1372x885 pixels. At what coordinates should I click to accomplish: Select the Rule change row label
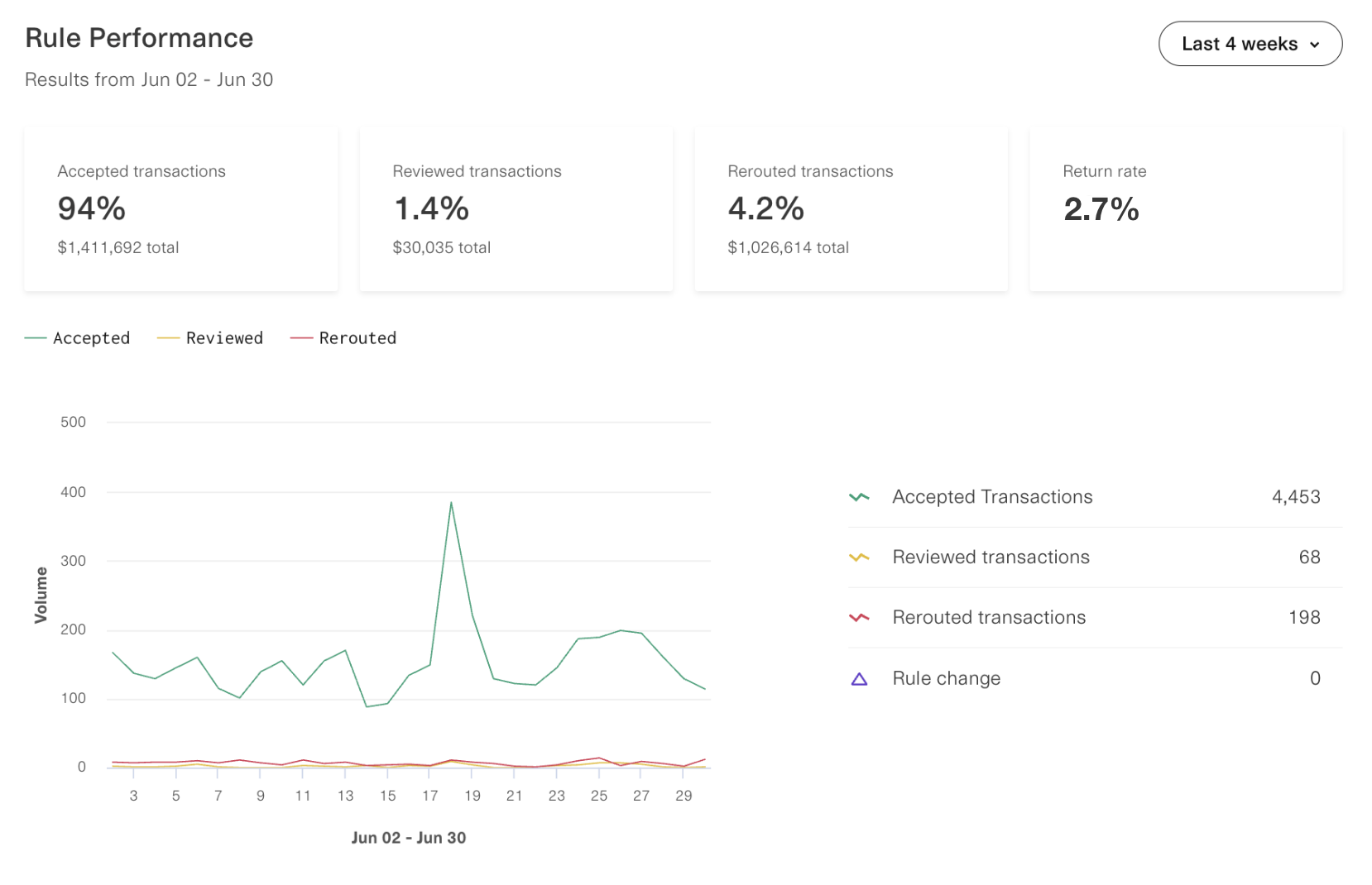click(946, 678)
